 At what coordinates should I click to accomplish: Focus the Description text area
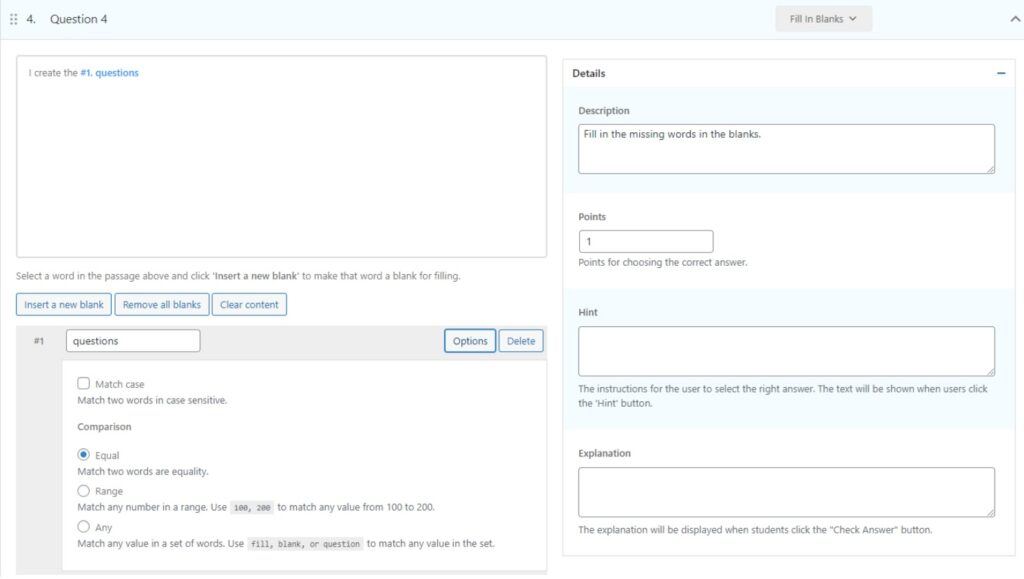[x=786, y=149]
